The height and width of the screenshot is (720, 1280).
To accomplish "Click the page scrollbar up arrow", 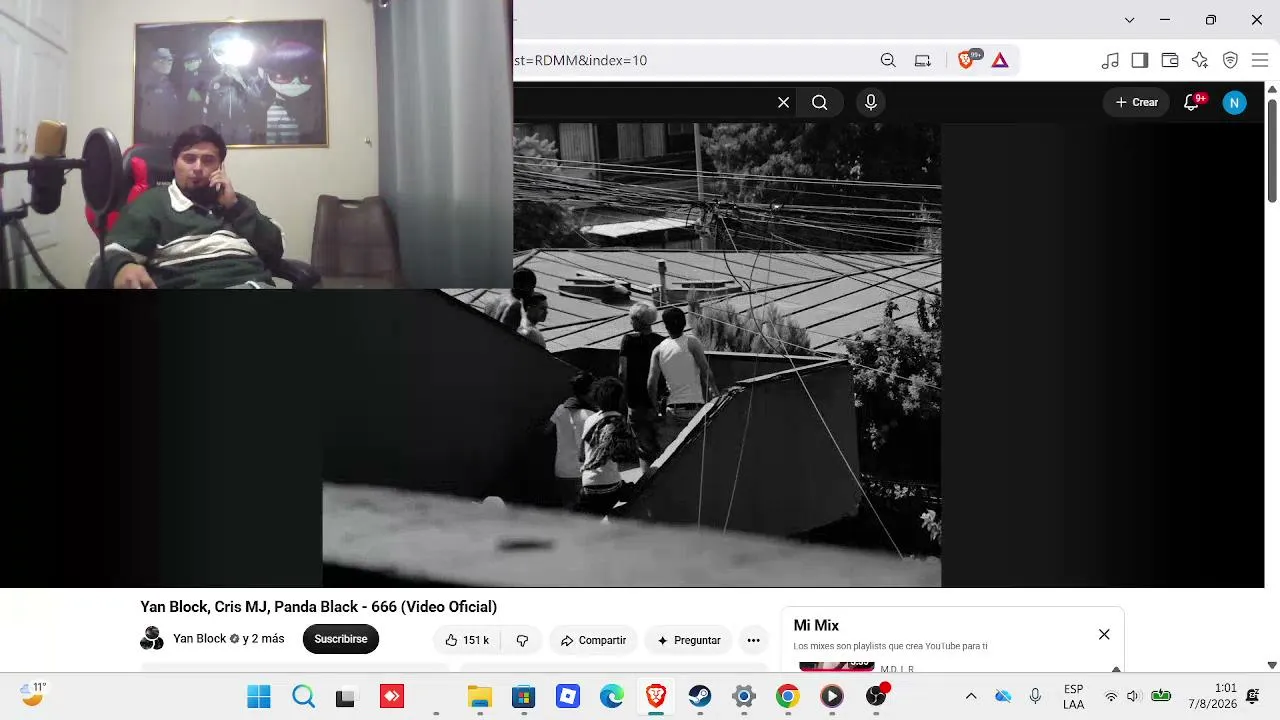I will click(x=1272, y=89).
